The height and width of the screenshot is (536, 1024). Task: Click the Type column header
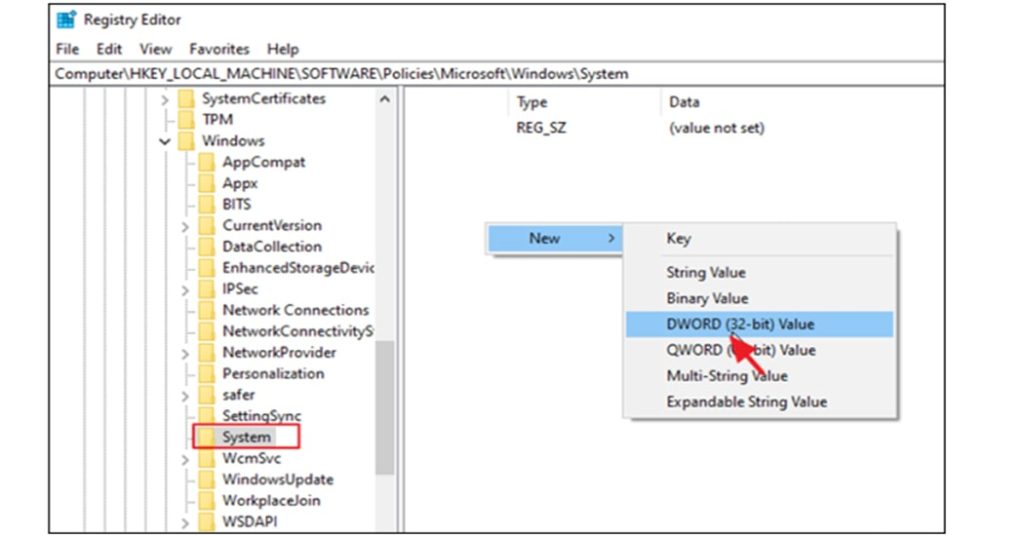532,102
